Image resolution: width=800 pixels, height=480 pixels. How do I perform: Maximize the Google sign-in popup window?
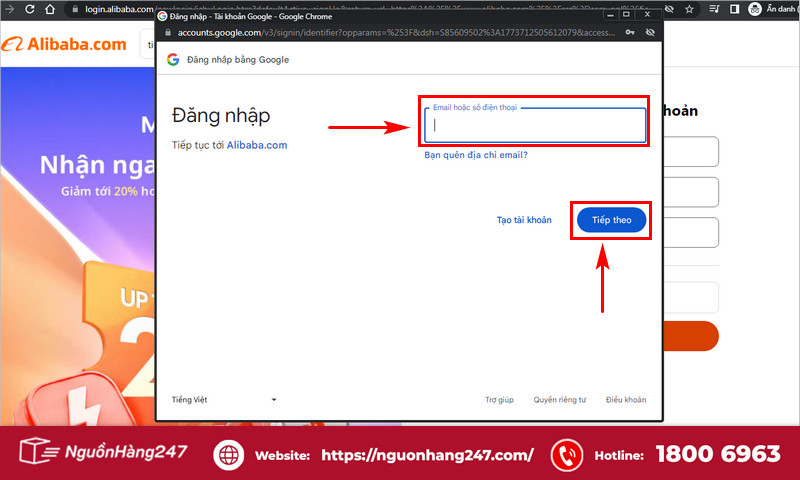pos(626,15)
